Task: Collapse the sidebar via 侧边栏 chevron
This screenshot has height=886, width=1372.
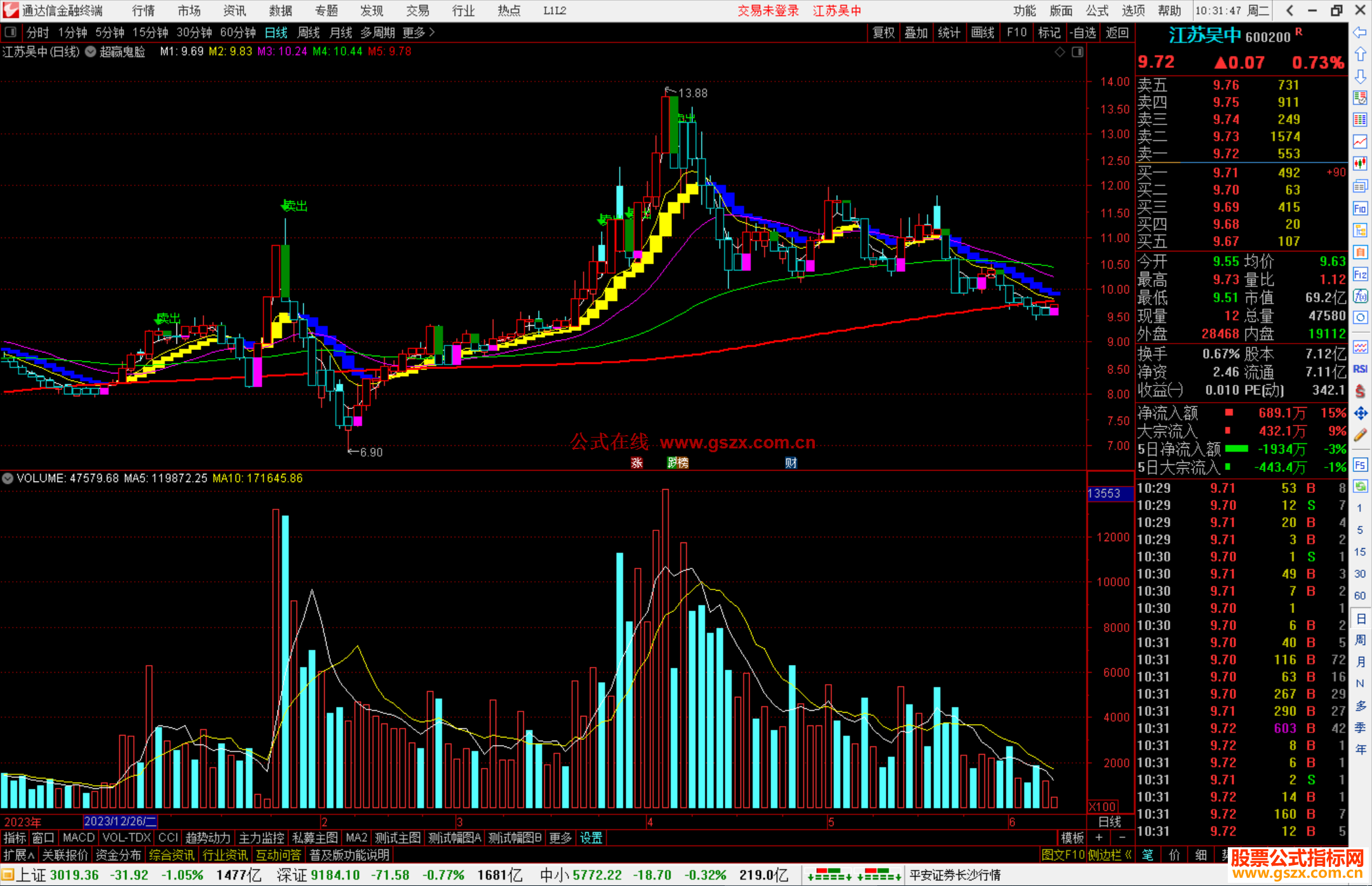Action: click(x=1128, y=855)
